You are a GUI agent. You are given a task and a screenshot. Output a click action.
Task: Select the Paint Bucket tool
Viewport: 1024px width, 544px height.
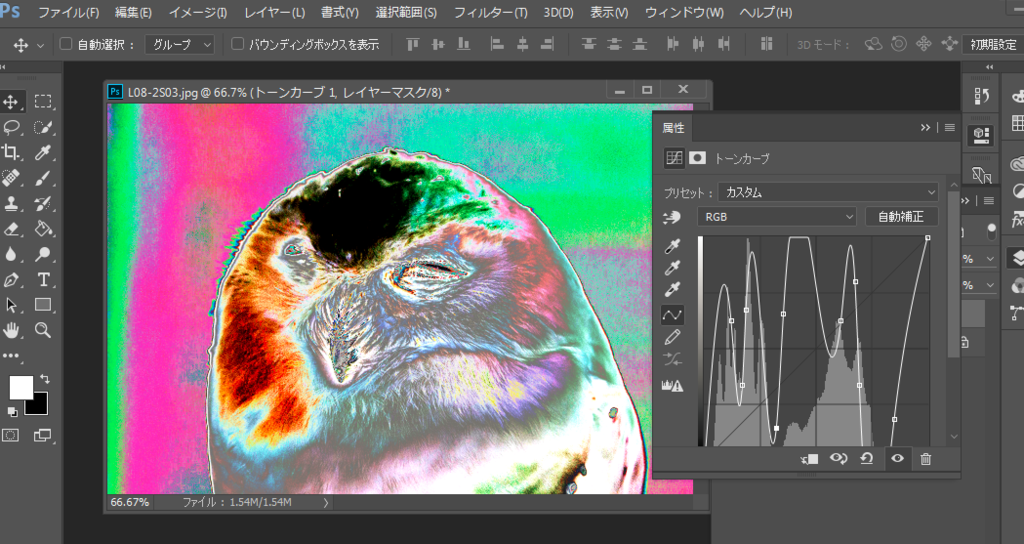(43, 229)
